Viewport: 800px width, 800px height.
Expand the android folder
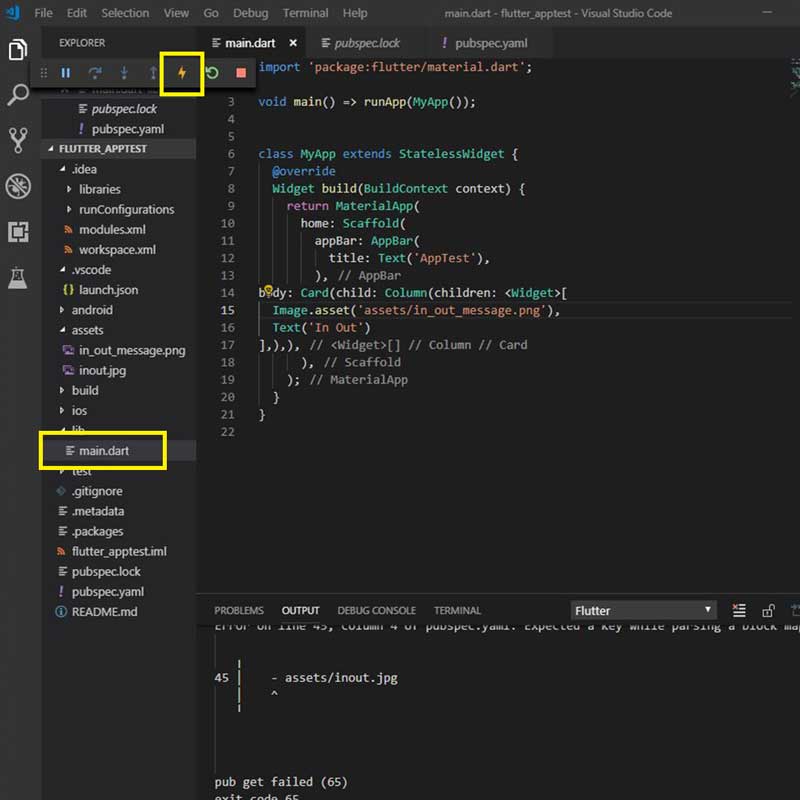[91, 310]
